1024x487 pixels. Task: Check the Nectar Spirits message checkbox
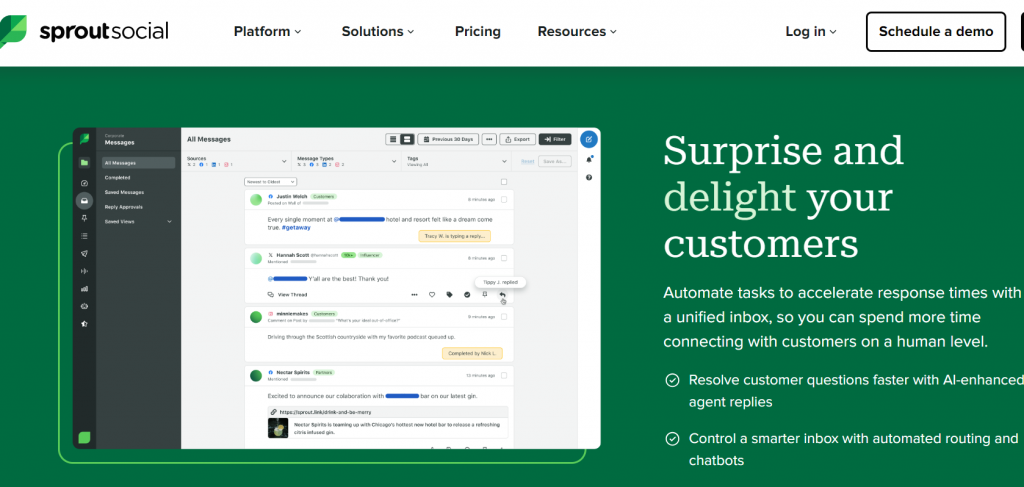[x=504, y=375]
